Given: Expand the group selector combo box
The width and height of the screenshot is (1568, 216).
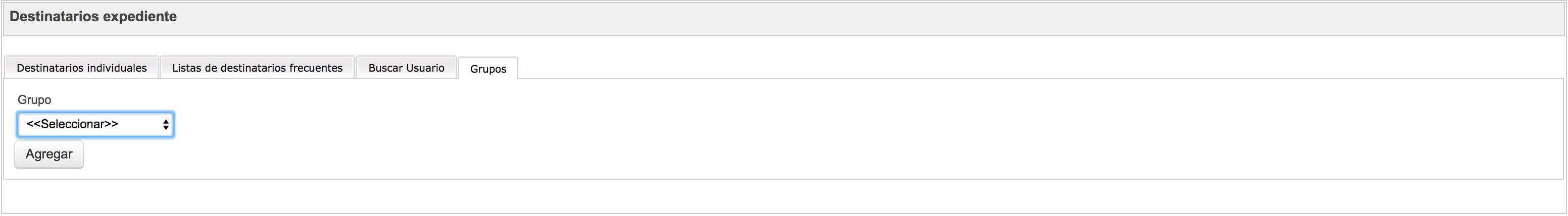Looking at the screenshot, I should (95, 124).
